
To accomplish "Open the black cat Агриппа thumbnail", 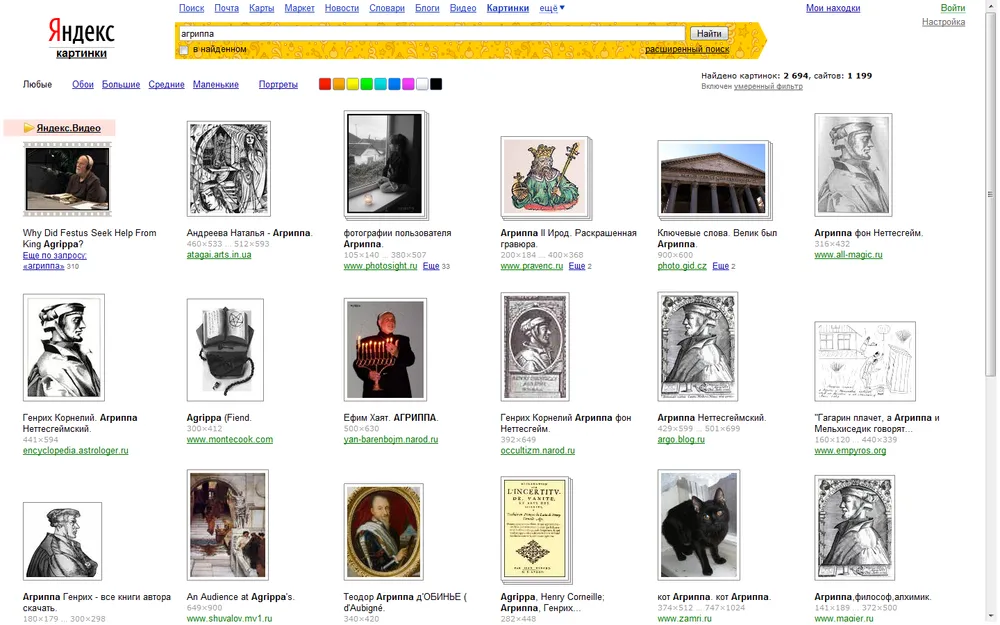I will click(699, 525).
